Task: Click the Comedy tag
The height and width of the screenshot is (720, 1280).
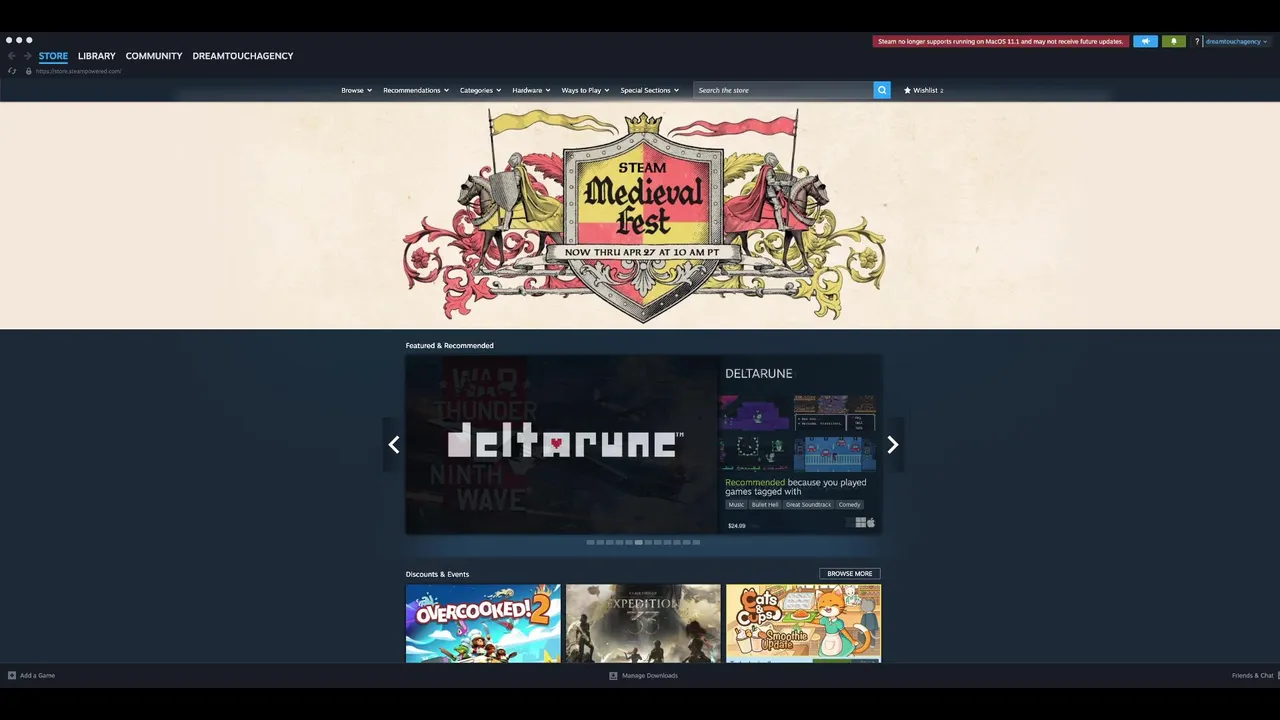Action: (x=849, y=504)
